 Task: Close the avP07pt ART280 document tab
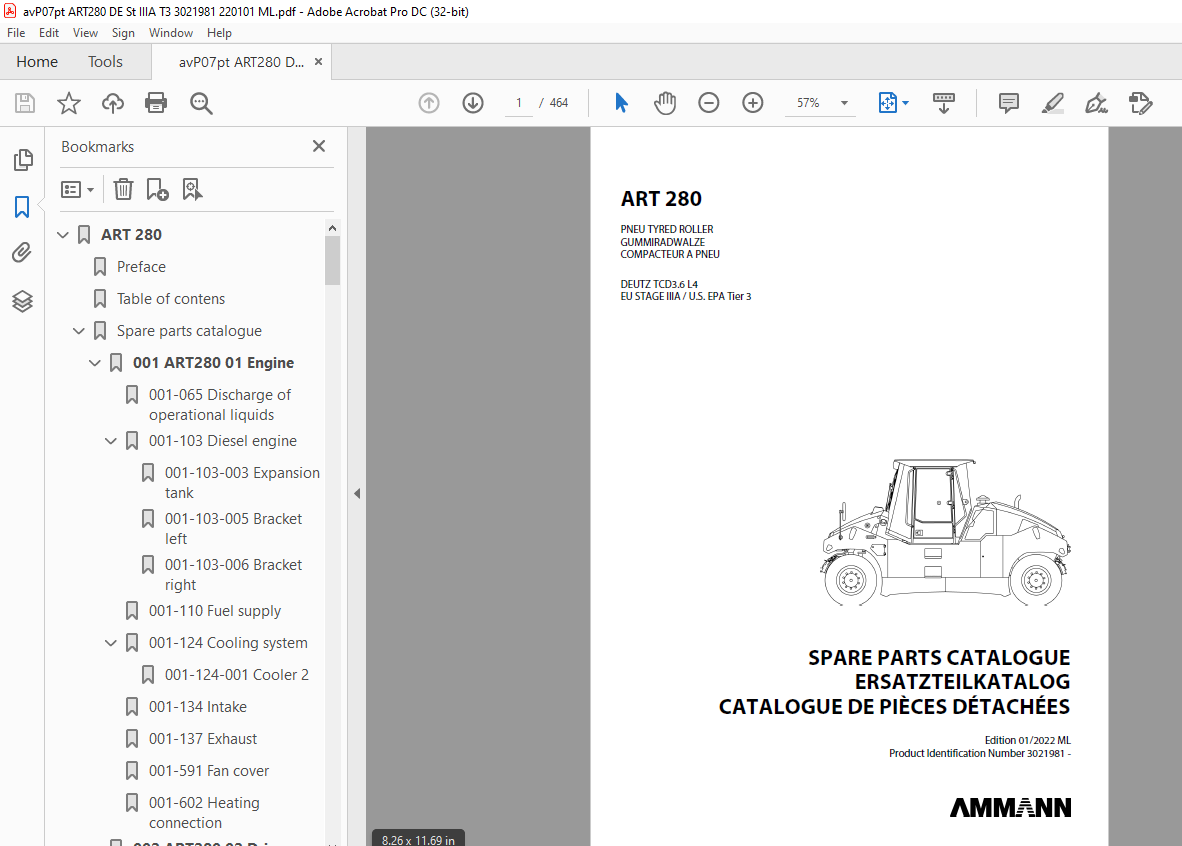(318, 62)
